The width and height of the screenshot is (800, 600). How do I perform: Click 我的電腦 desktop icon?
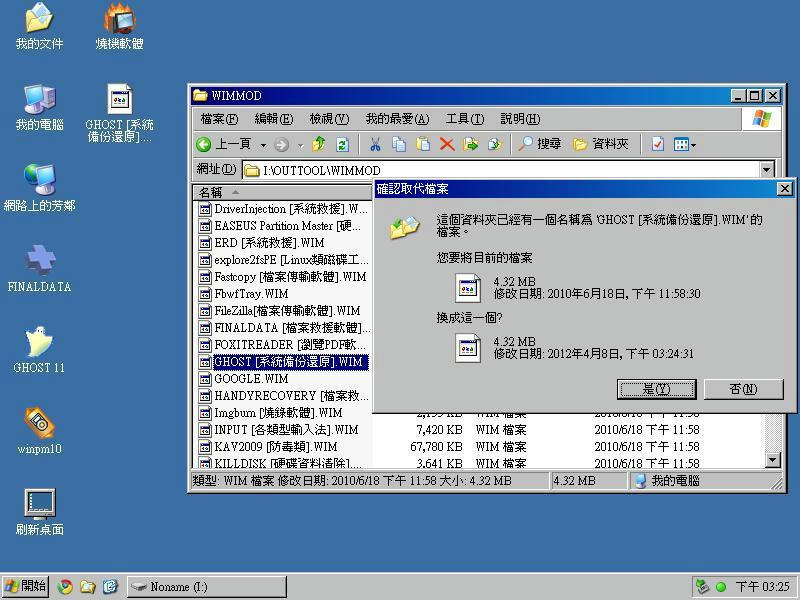tap(39, 108)
